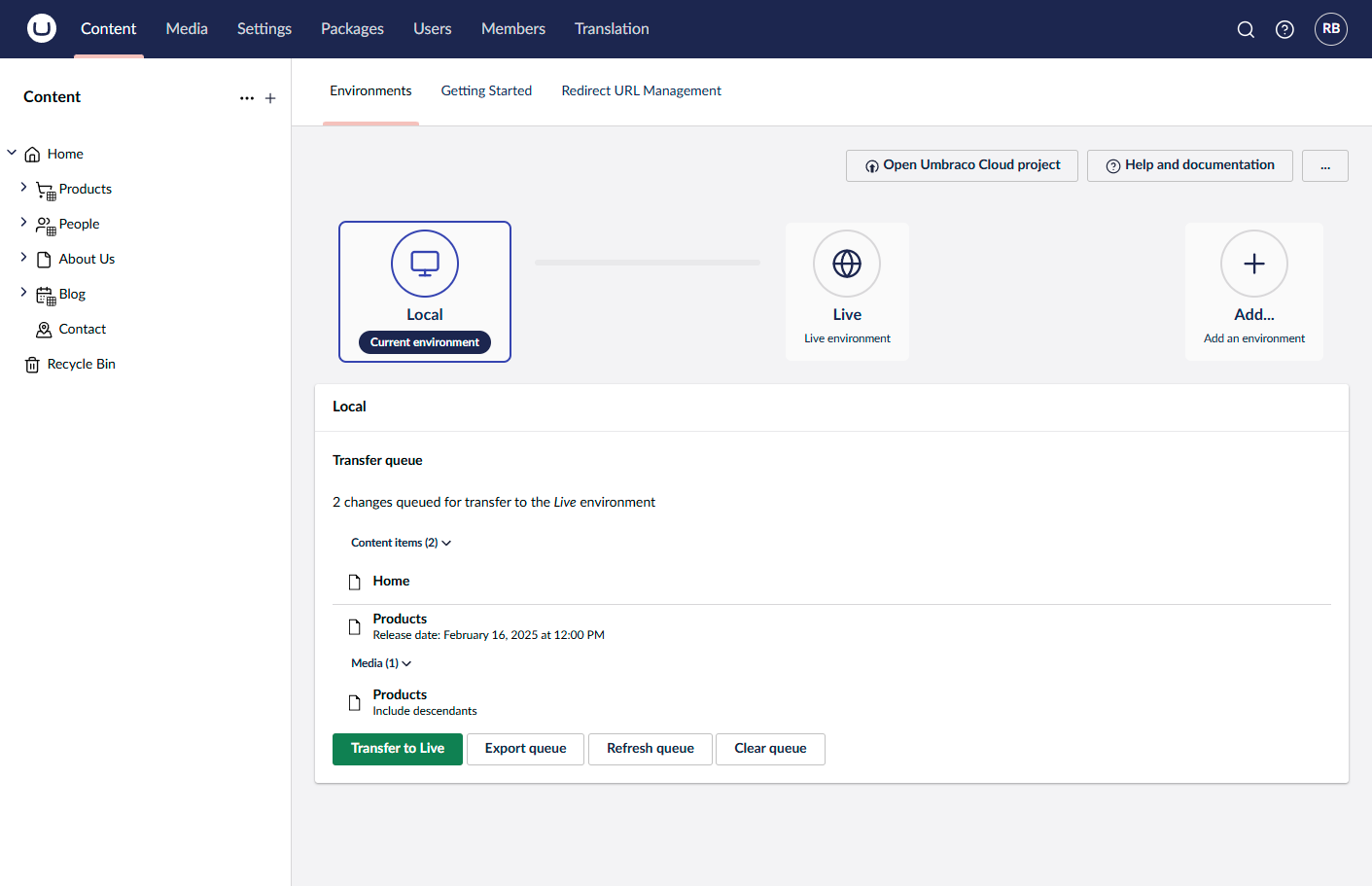Expand the Media (1) dropdown
Viewport: 1372px width, 886px height.
coord(380,662)
